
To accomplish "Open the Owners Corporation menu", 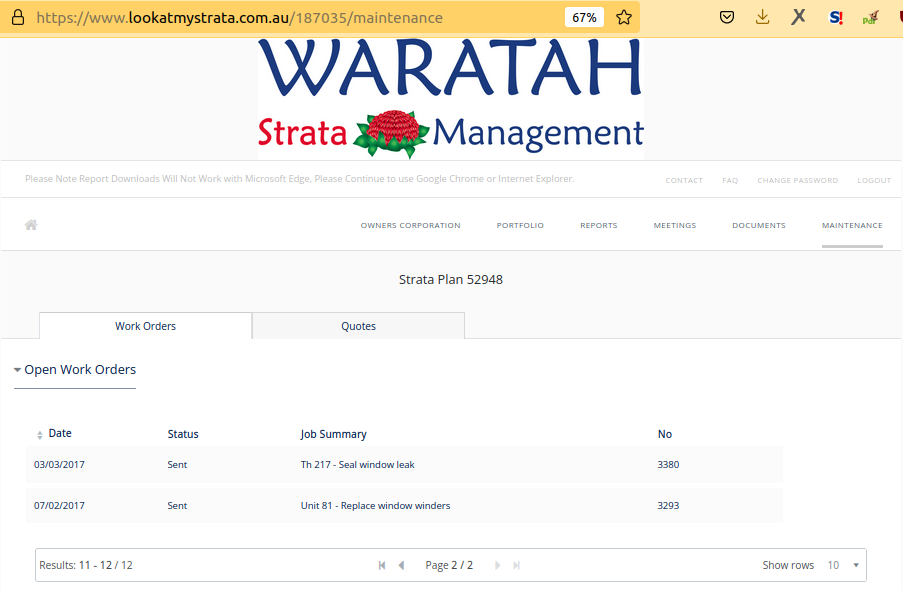I will [410, 226].
